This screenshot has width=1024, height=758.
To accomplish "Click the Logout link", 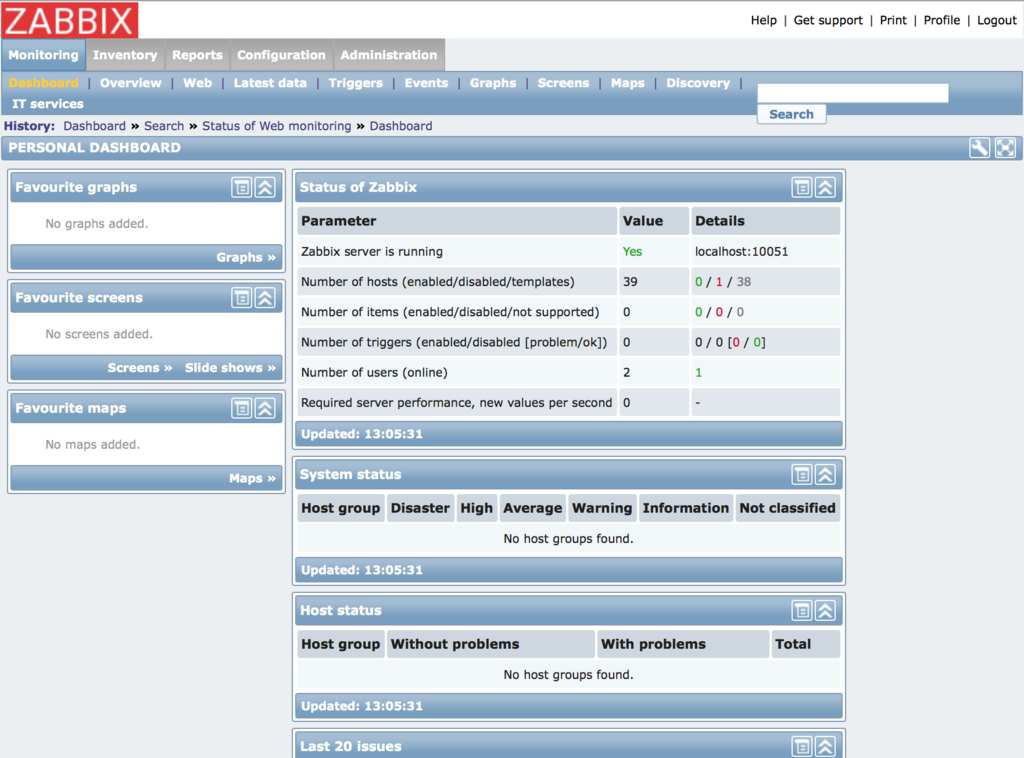I will click(997, 20).
